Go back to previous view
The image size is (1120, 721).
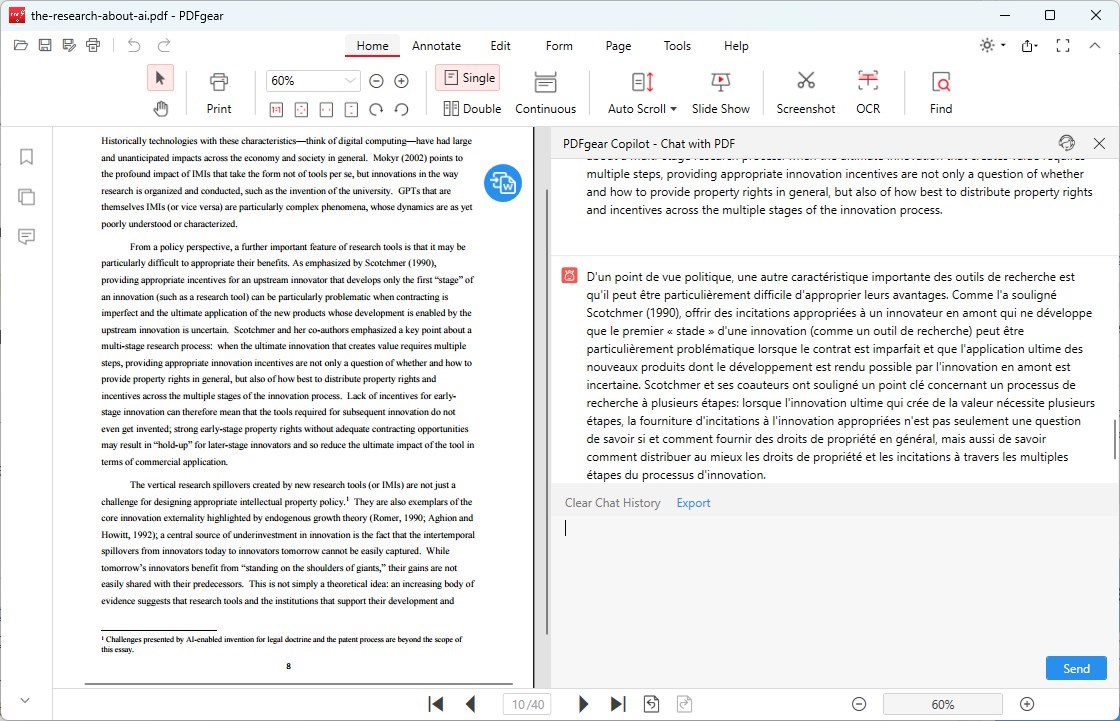(651, 704)
